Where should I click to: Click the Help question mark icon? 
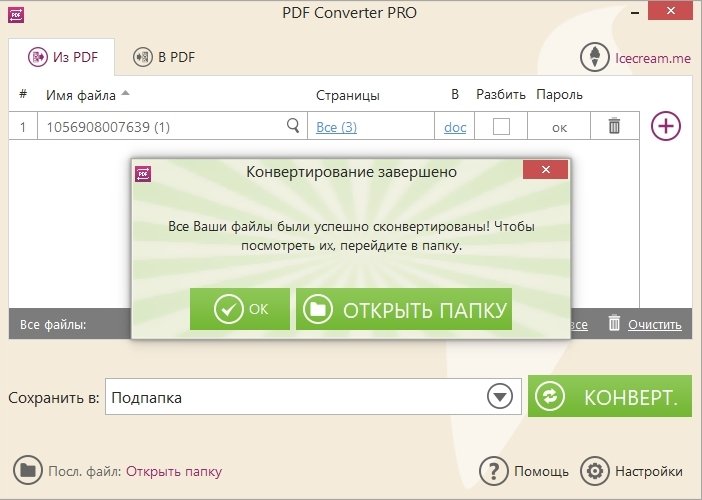(x=493, y=471)
